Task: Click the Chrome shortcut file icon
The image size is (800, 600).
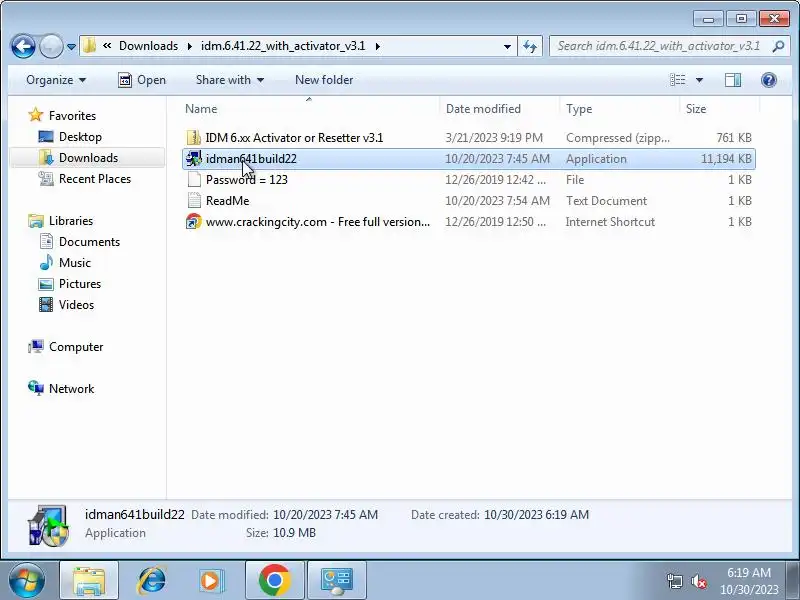Action: (193, 222)
